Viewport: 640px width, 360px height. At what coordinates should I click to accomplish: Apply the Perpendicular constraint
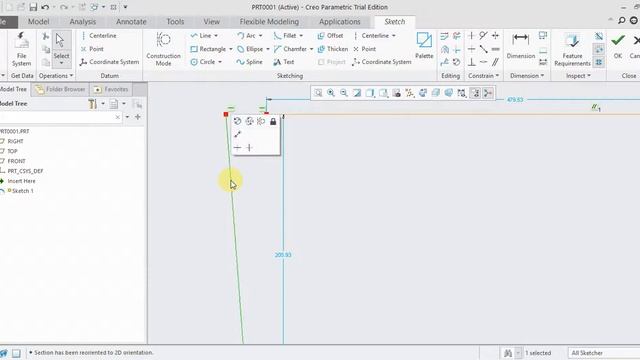(471, 62)
